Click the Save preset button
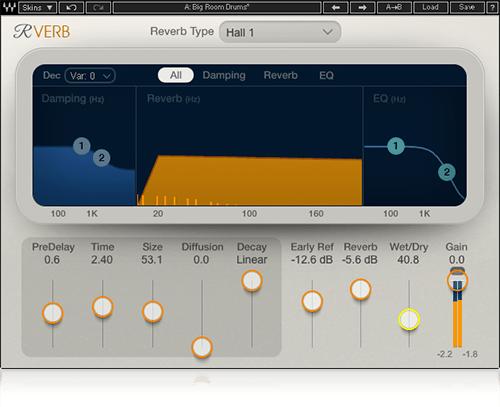The image size is (500, 407). coord(467,7)
